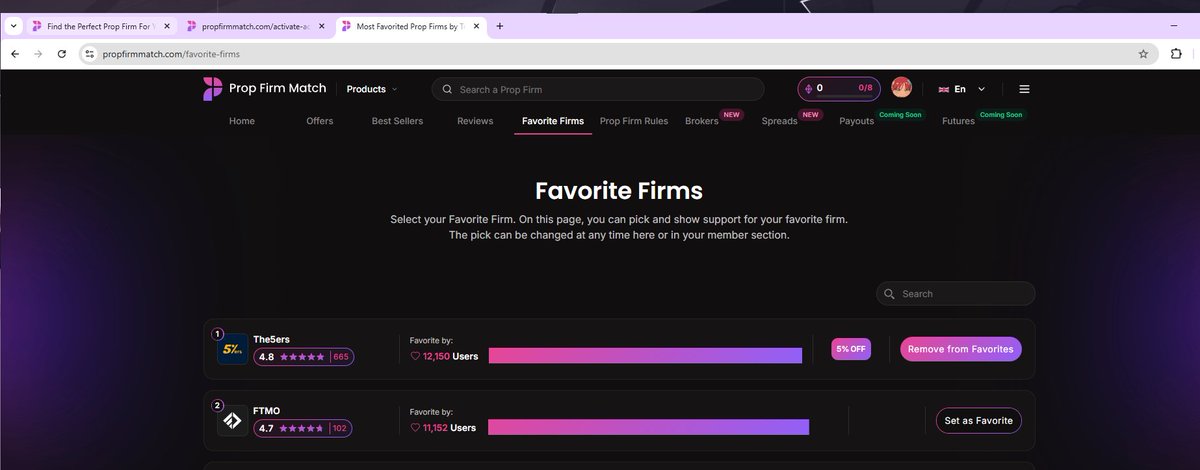Open the Reviews nav tab

coord(475,121)
